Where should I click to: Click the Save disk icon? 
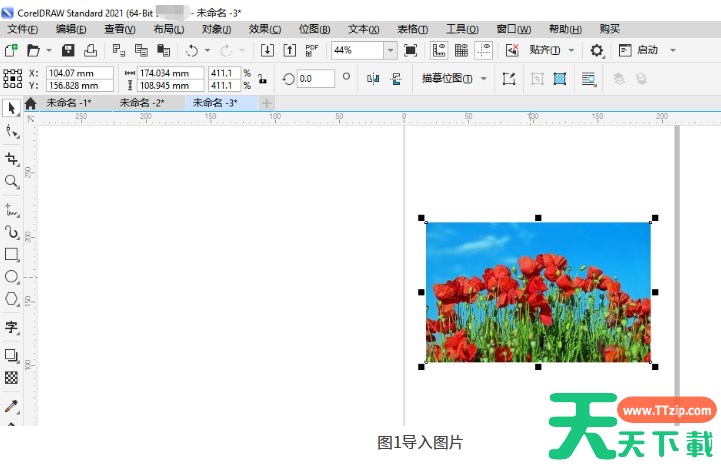(68, 50)
